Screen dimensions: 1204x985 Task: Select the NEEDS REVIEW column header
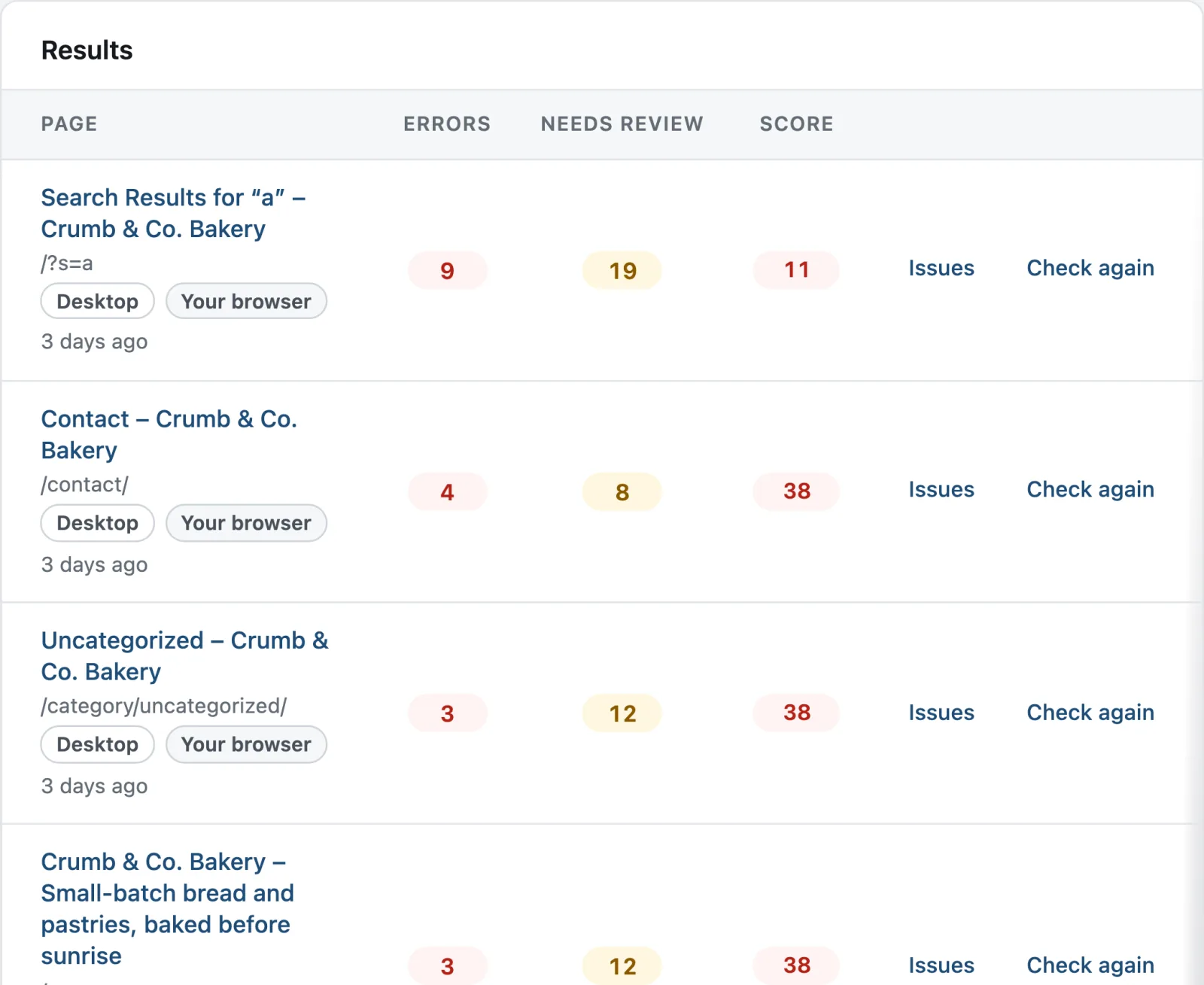(x=622, y=123)
